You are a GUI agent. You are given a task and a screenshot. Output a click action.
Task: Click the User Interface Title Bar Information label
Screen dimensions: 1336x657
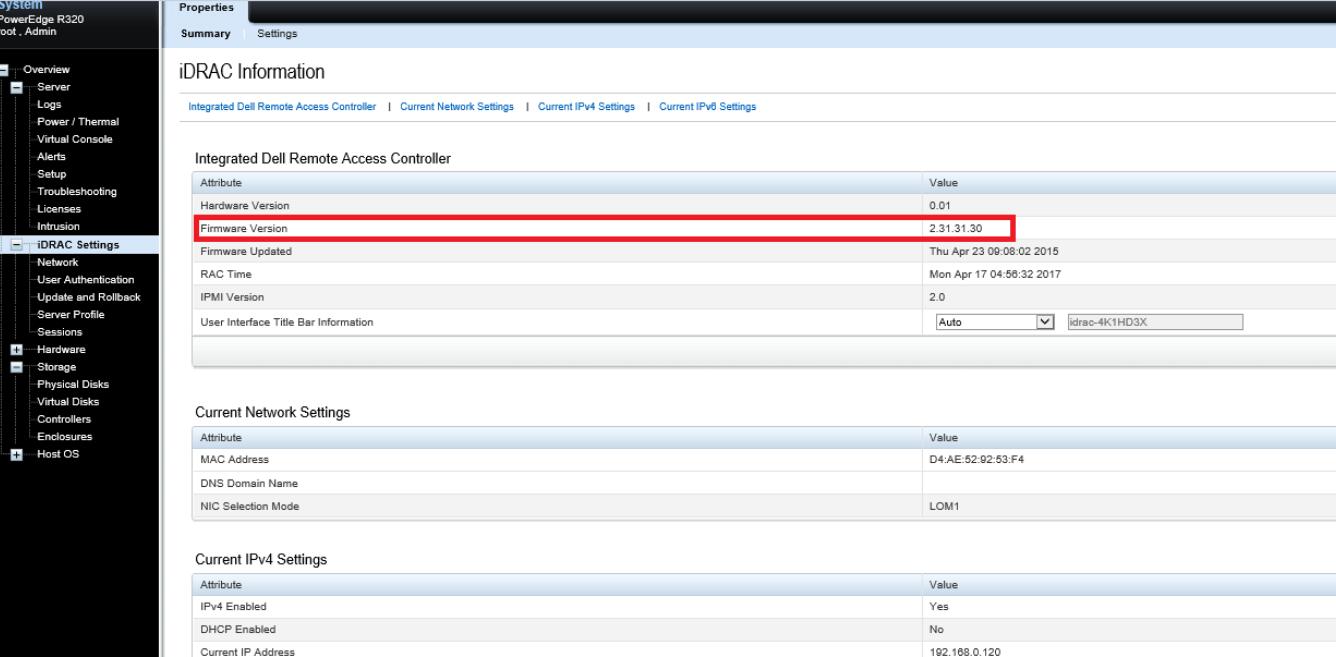tap(287, 322)
